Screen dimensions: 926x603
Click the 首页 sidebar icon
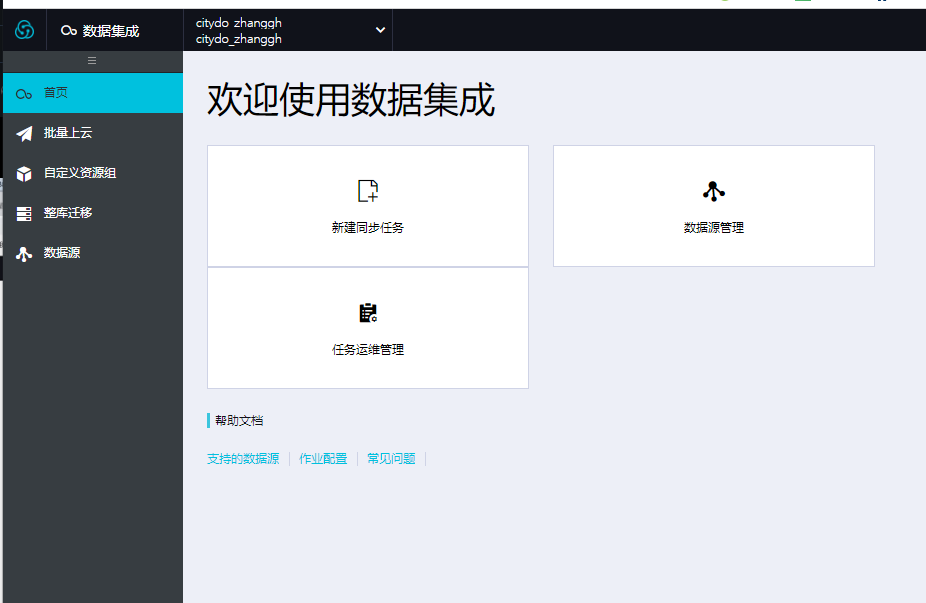[x=24, y=94]
